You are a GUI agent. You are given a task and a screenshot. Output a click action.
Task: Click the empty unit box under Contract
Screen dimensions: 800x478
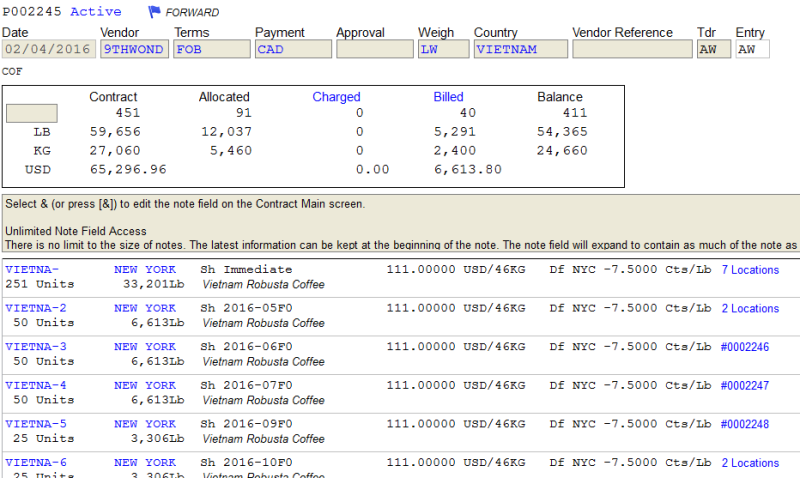32,113
